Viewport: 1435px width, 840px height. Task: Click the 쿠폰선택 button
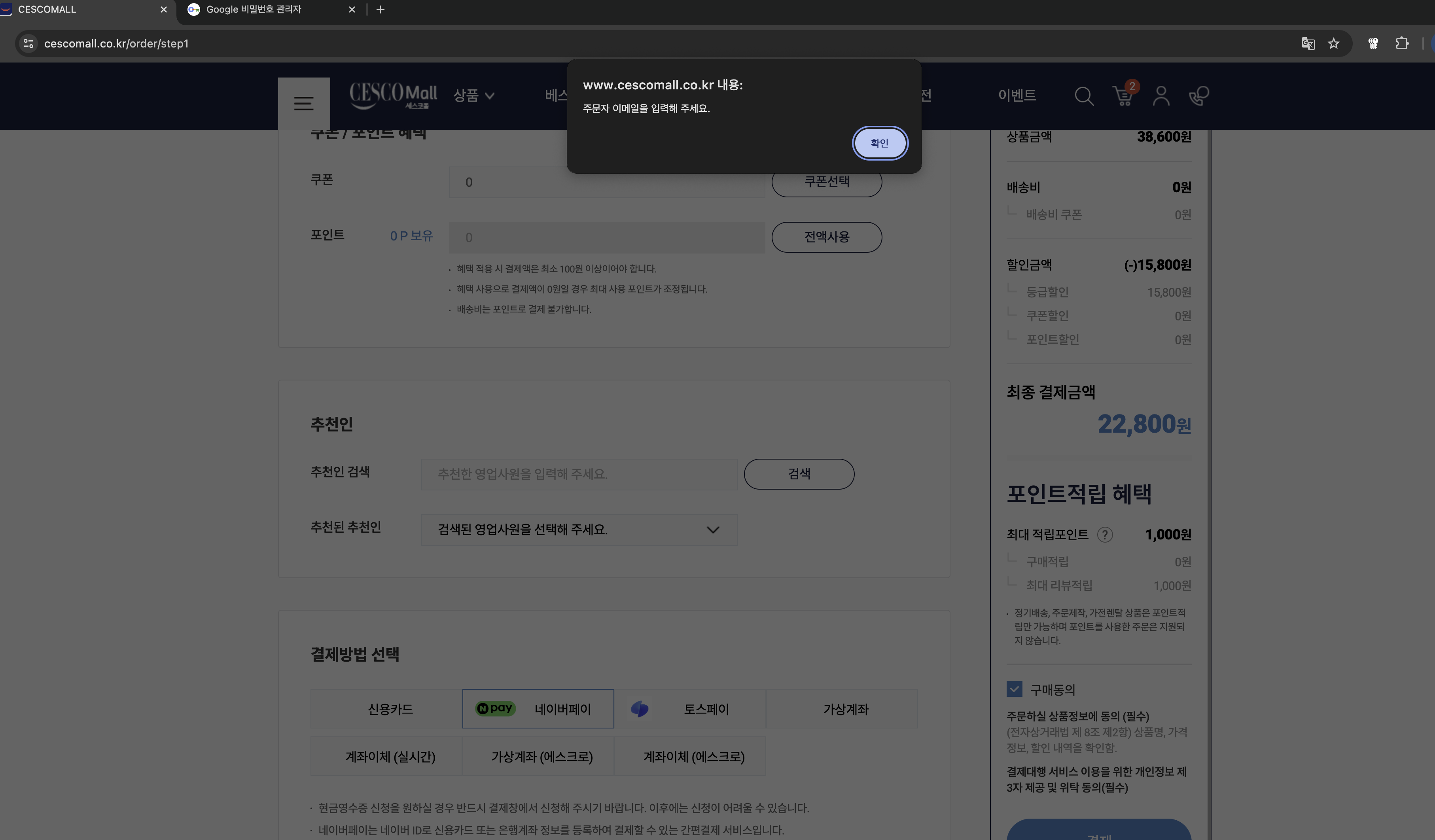[x=826, y=182]
